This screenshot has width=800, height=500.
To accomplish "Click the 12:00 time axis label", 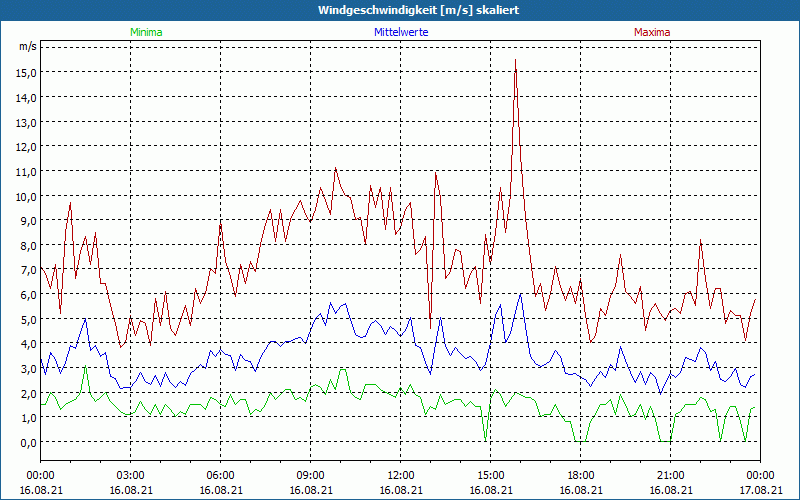I will [401, 476].
